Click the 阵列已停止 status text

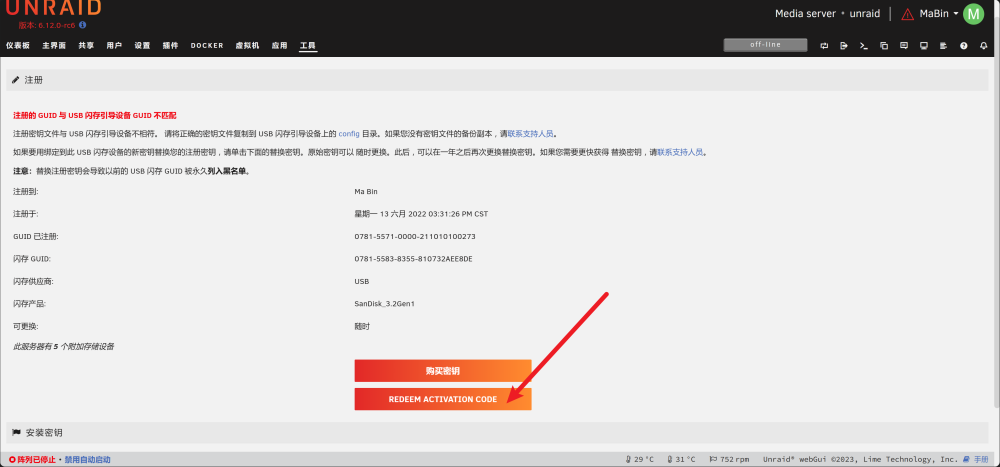pos(38,459)
